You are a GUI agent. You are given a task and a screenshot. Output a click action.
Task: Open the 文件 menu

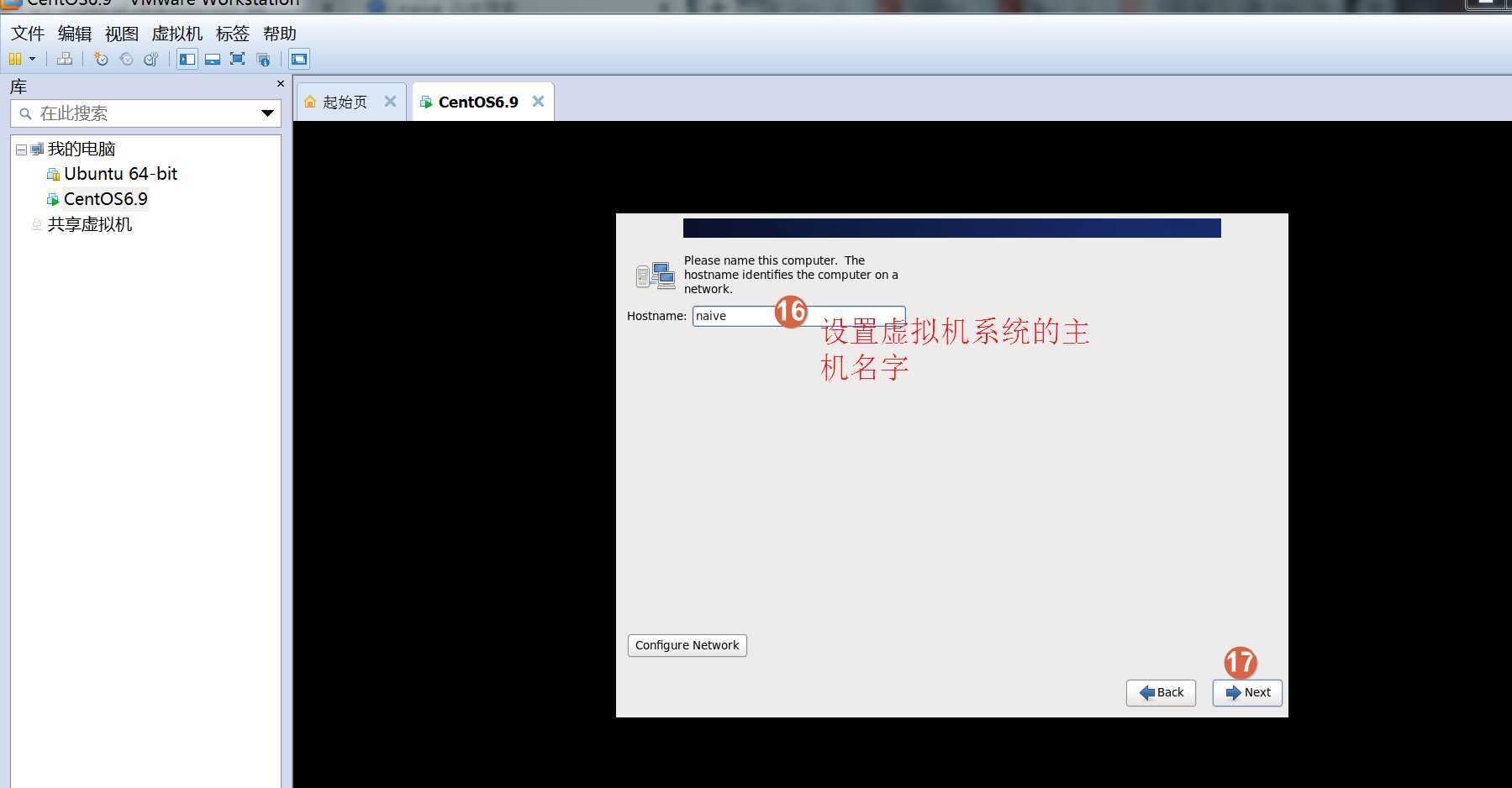click(x=28, y=34)
